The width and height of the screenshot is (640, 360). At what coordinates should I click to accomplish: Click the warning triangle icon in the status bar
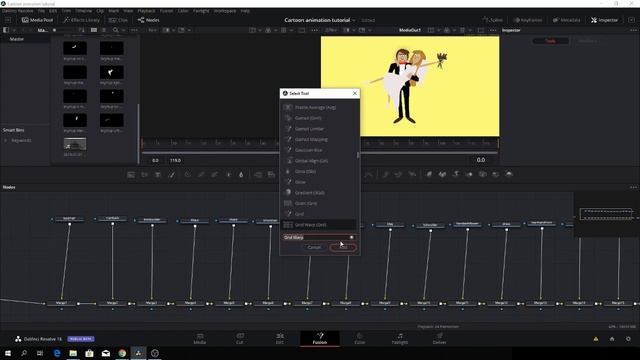click(596, 339)
